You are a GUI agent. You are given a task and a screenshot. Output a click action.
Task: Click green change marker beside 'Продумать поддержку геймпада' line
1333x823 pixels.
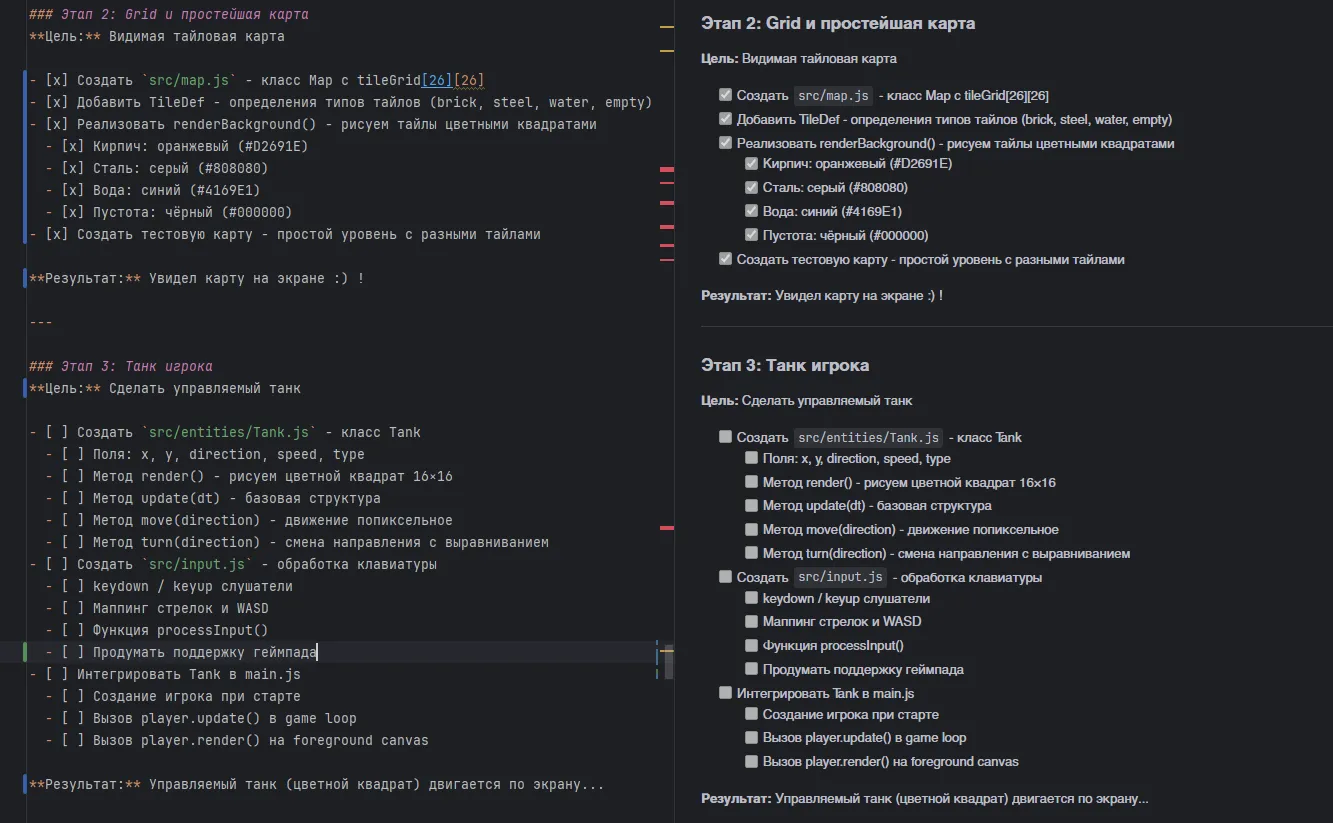[x=25, y=652]
